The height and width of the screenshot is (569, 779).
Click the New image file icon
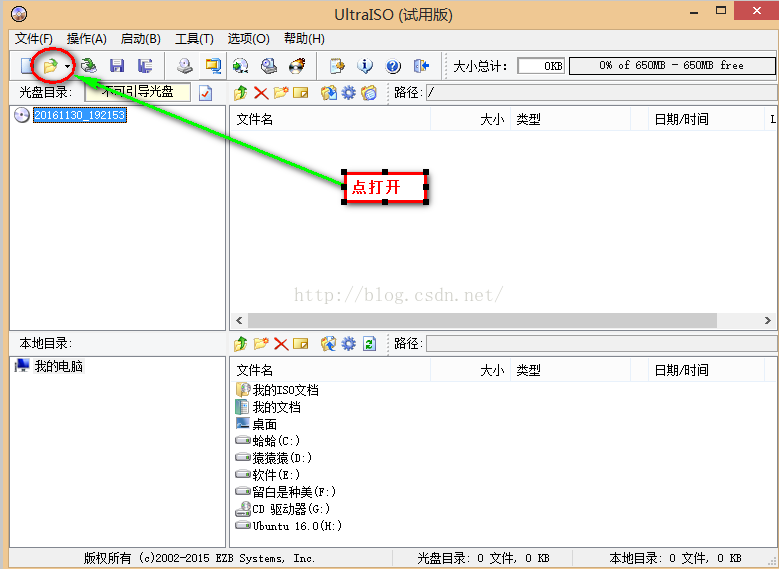[x=26, y=65]
